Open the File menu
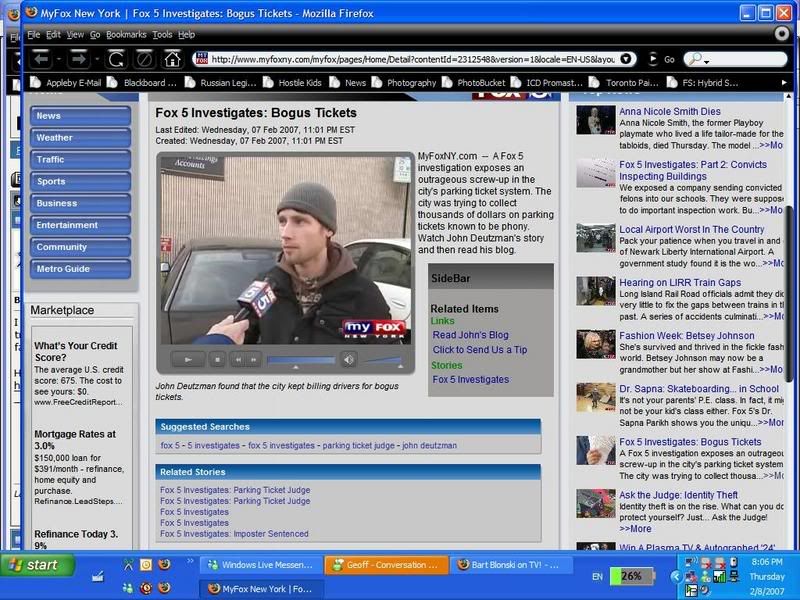This screenshot has height=600, width=800. tap(34, 35)
